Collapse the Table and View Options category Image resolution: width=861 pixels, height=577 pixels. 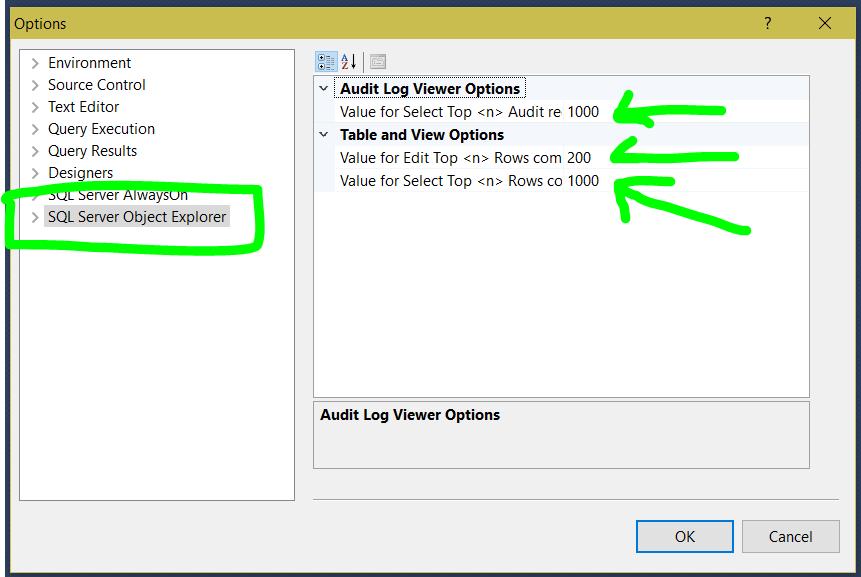(322, 134)
